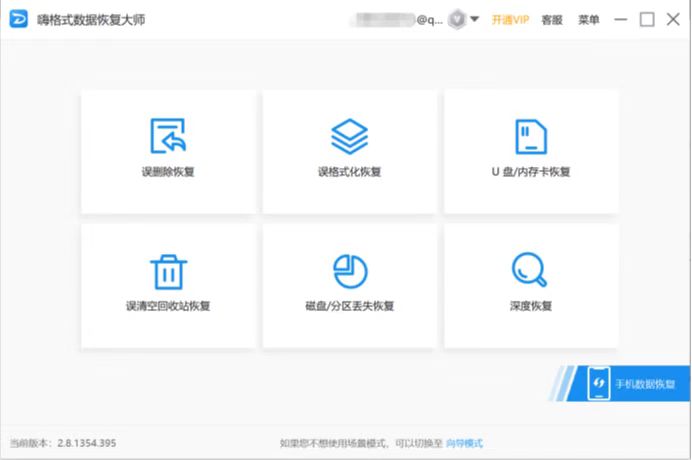Click the trash can icon for 误清空回收站恢复
This screenshot has height=460, width=692.
pyautogui.click(x=168, y=270)
